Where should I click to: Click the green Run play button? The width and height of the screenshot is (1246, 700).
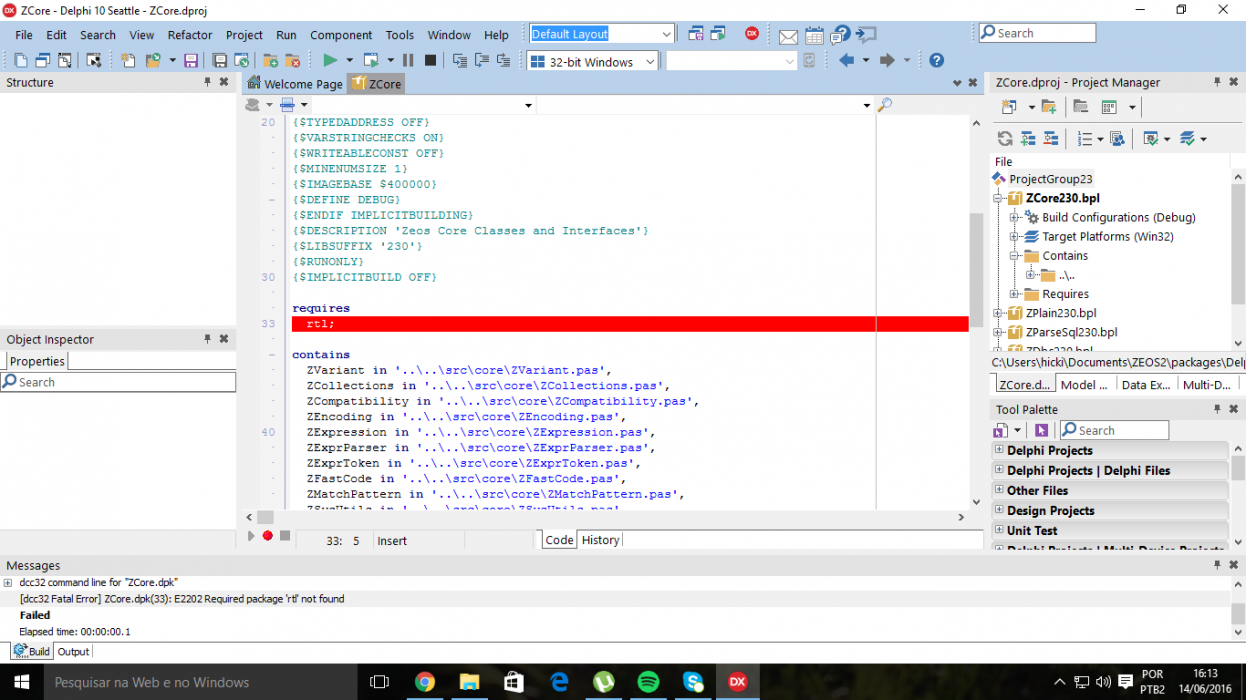(x=330, y=61)
